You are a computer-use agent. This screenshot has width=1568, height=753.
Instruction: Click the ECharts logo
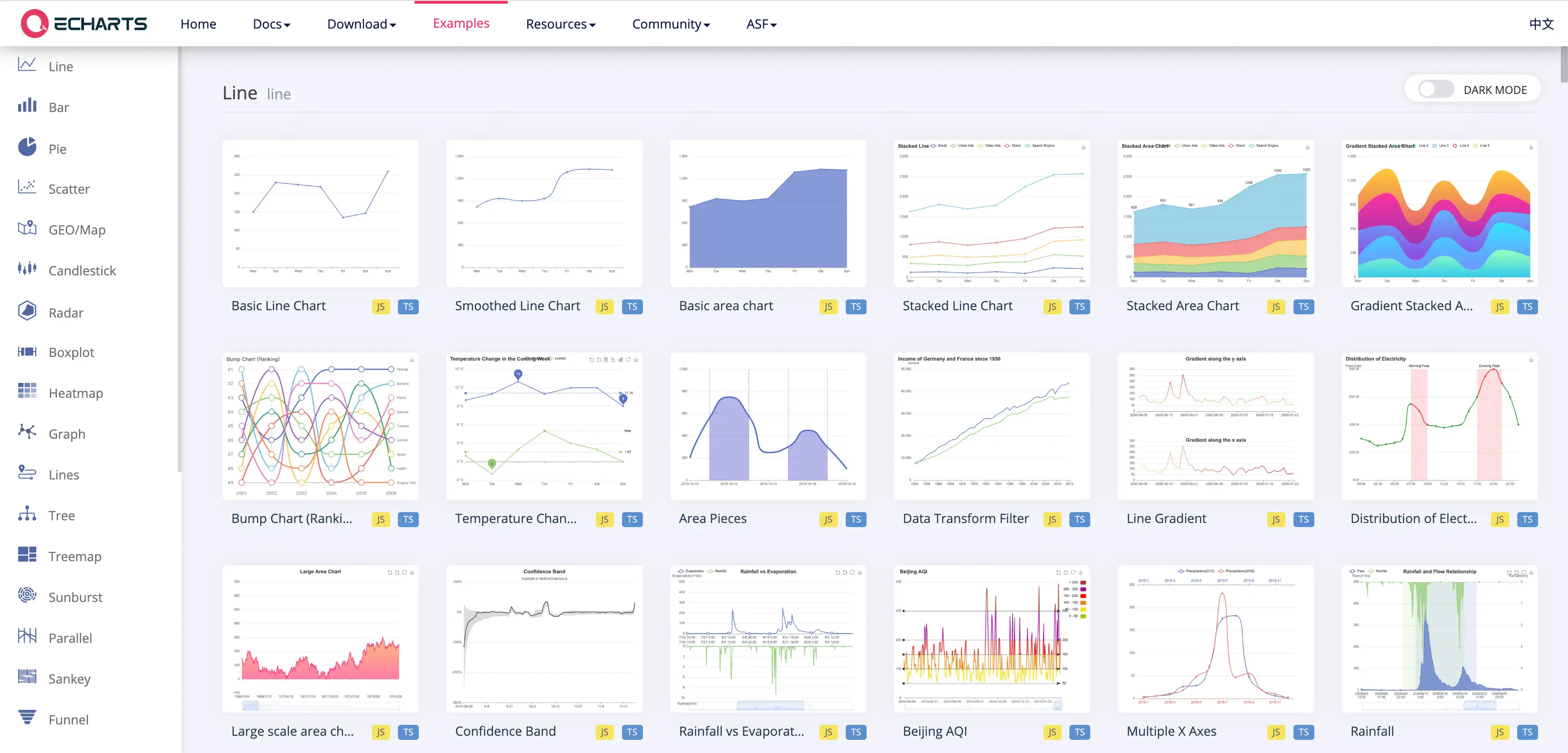(84, 24)
